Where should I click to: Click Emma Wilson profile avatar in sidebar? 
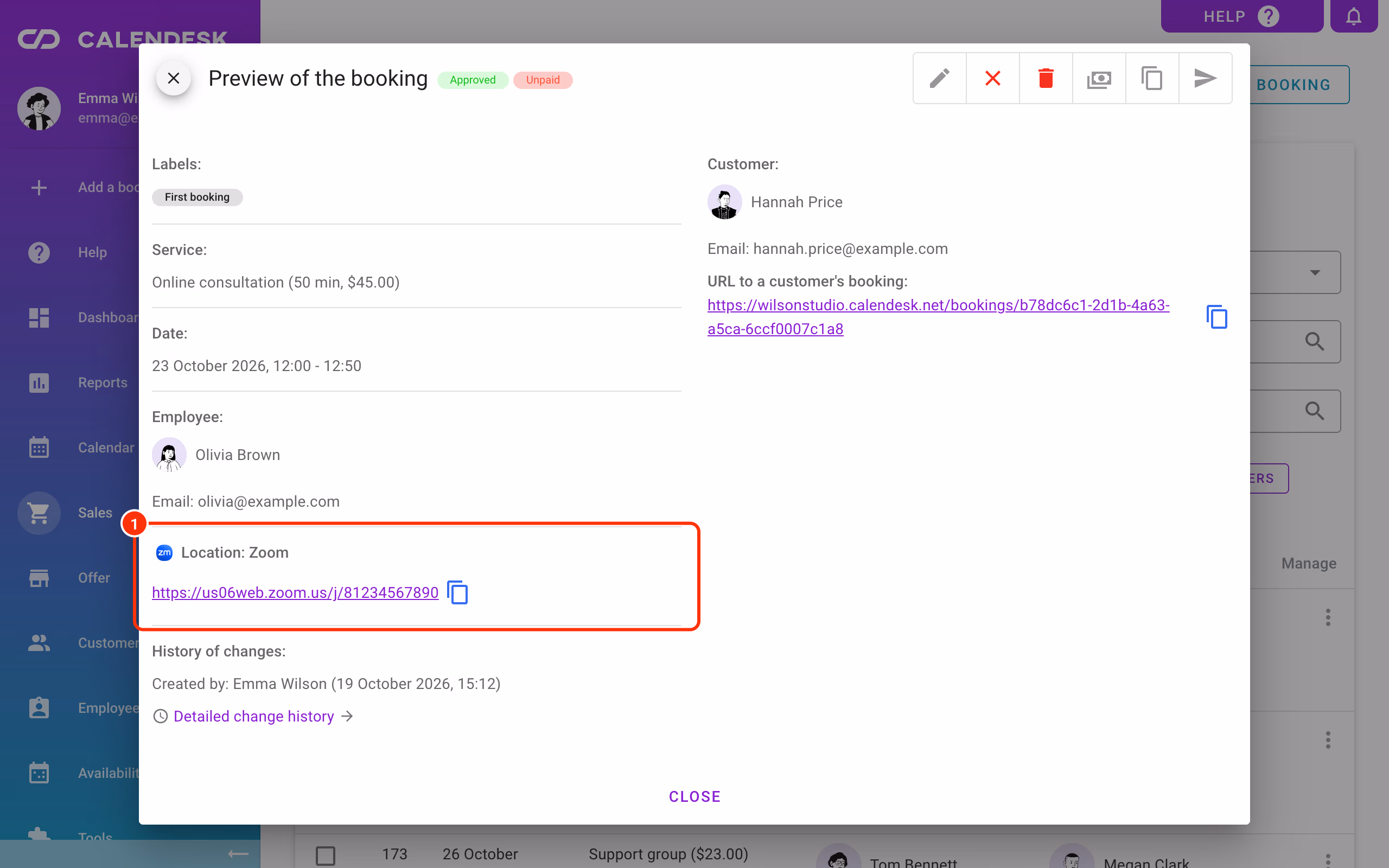coord(39,108)
